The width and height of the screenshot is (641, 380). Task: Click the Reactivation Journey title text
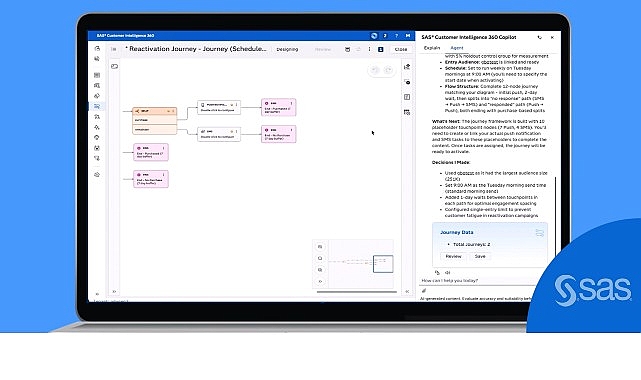pyautogui.click(x=196, y=49)
